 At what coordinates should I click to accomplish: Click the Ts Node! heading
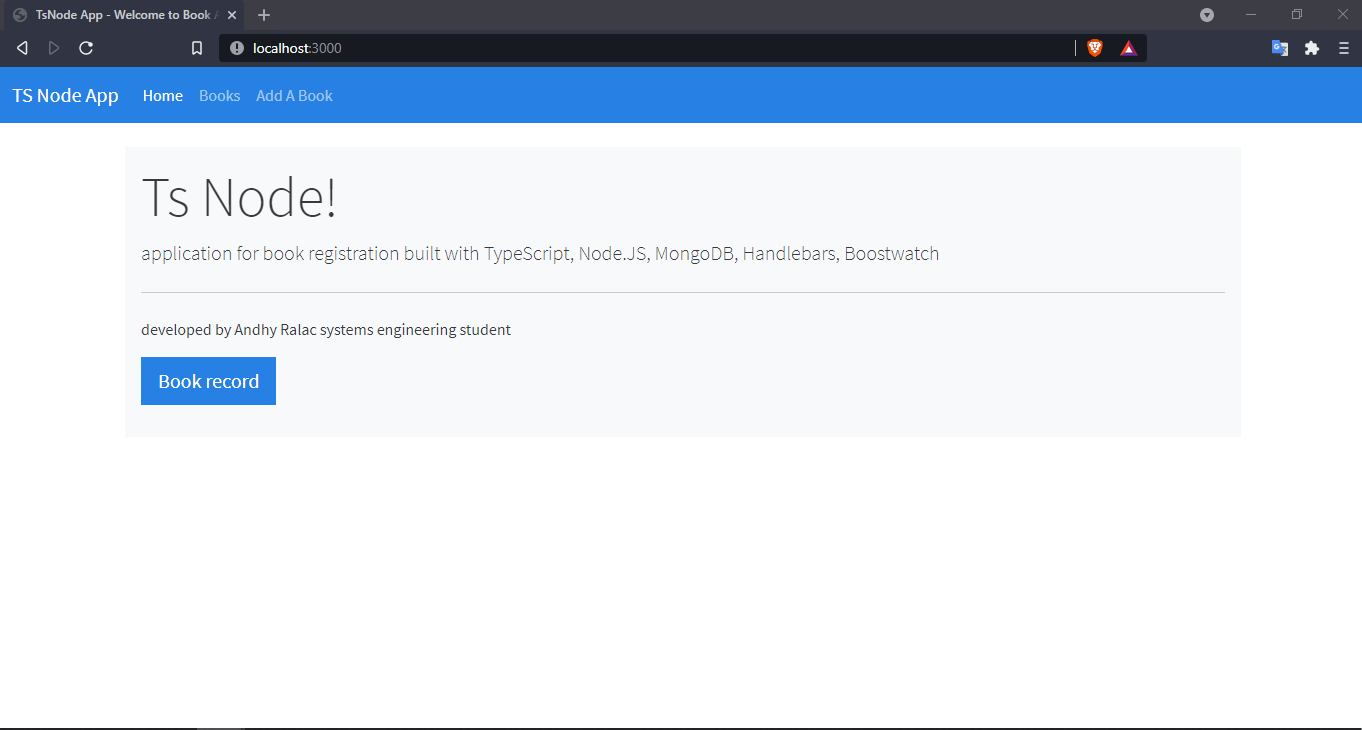pos(239,196)
